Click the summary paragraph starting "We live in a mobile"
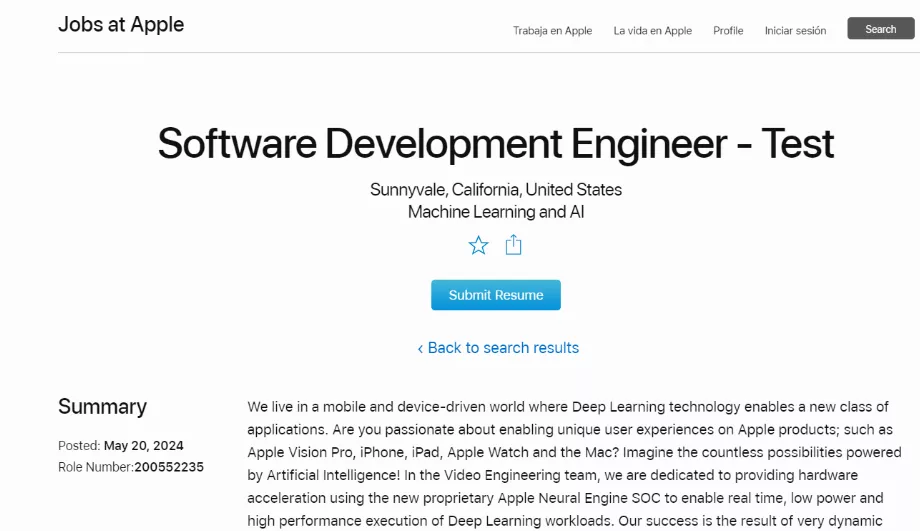Image resolution: width=920 pixels, height=531 pixels. (574, 464)
